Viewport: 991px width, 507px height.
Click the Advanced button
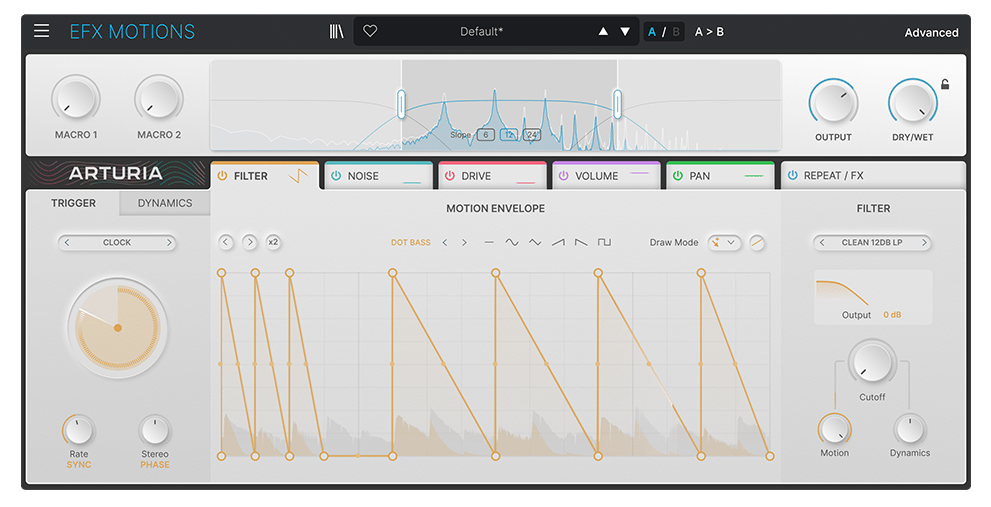click(931, 32)
